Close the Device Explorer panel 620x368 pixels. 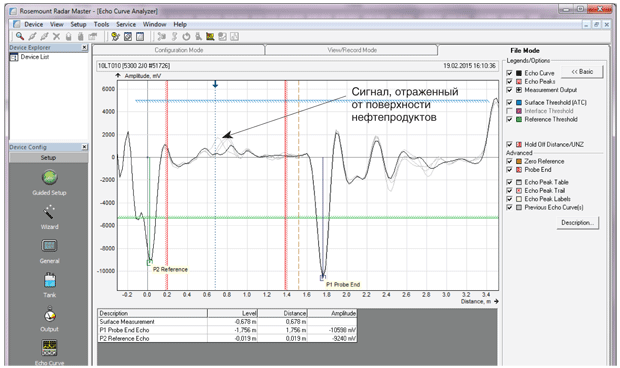84,47
